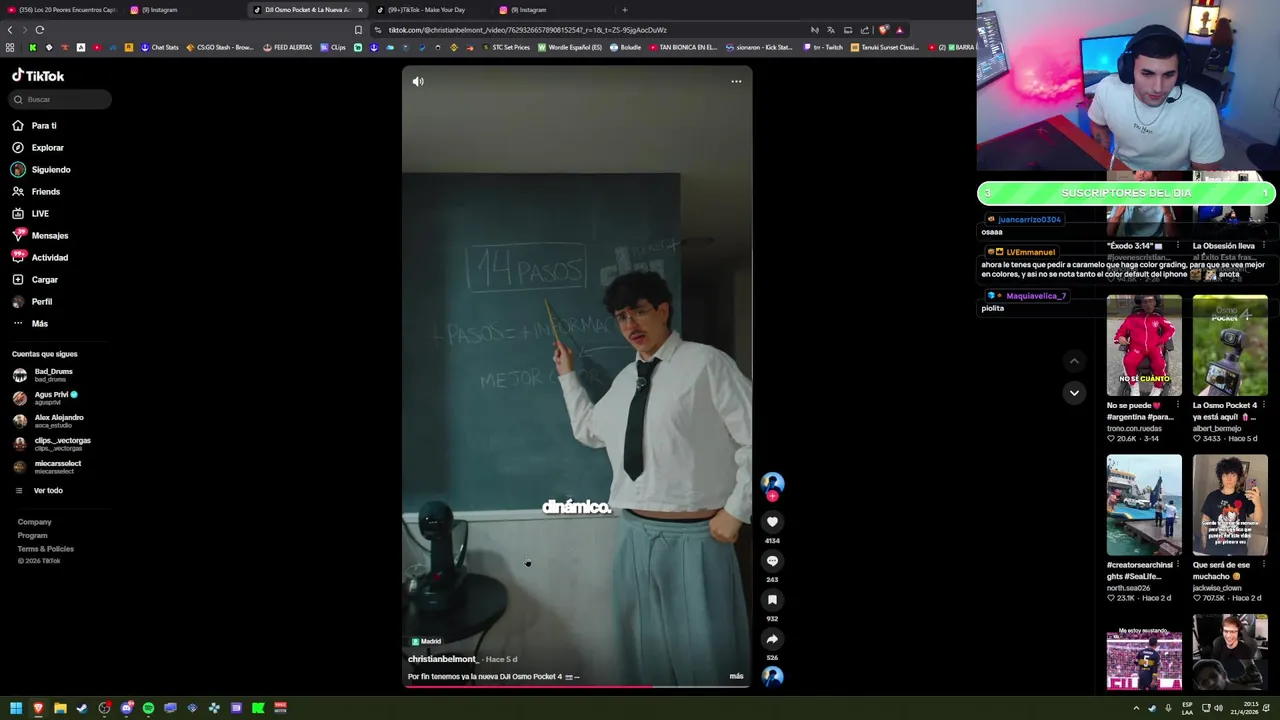Seek on the video progress bar
The height and width of the screenshot is (720, 1280).
577,686
